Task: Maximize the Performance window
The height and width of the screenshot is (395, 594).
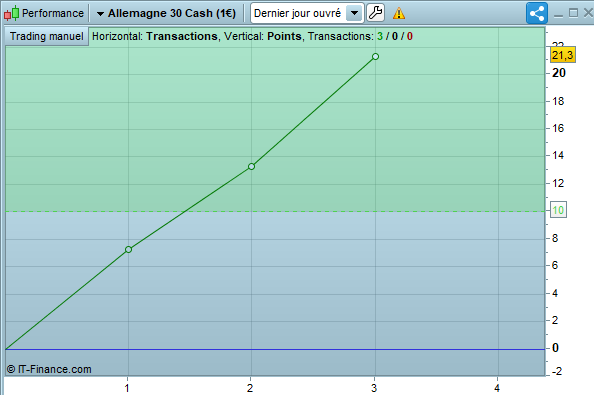Action: pos(573,13)
